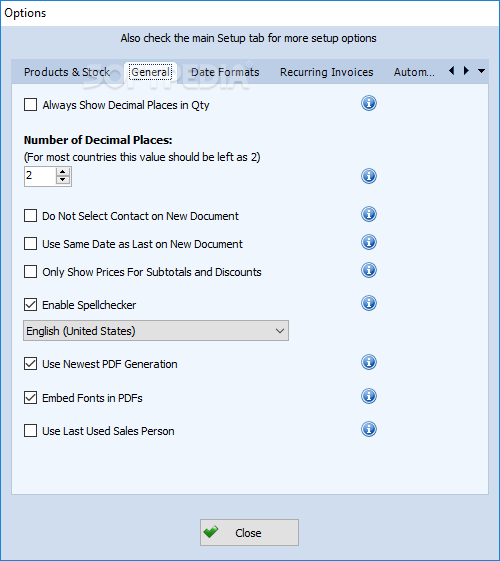Open info for Only Show Prices option
The image size is (500, 561).
click(x=368, y=270)
